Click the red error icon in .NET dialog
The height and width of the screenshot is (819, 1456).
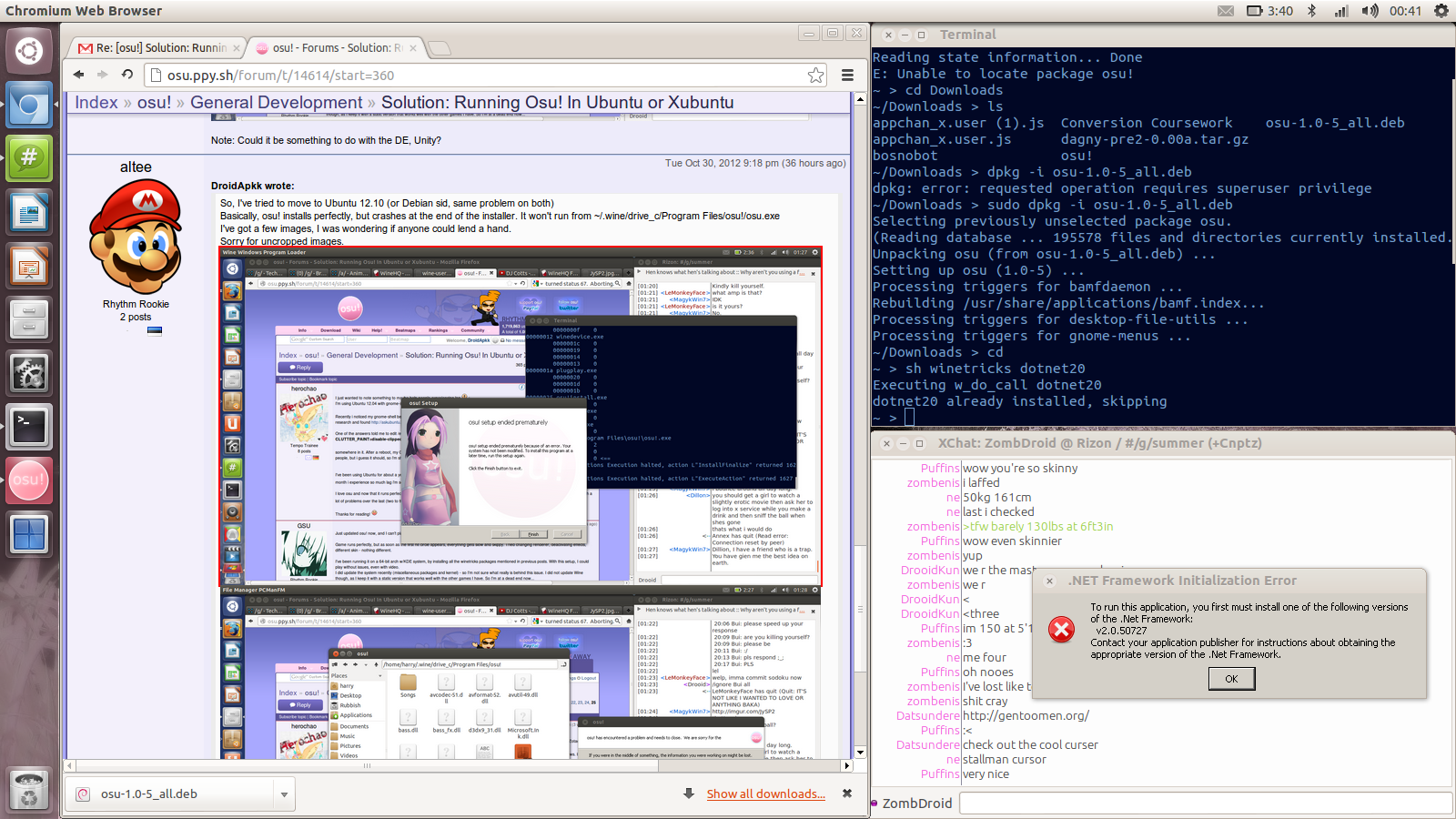1061,630
